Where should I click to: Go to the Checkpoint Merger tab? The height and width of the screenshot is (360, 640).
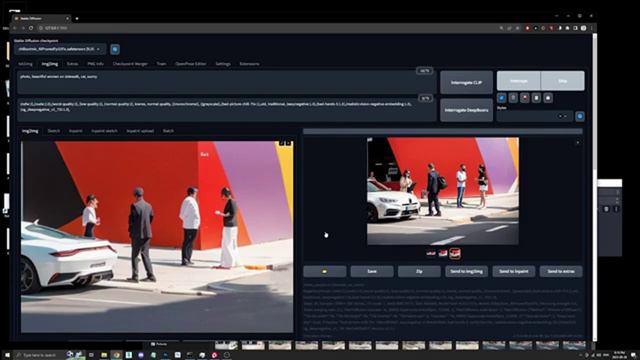coord(130,64)
